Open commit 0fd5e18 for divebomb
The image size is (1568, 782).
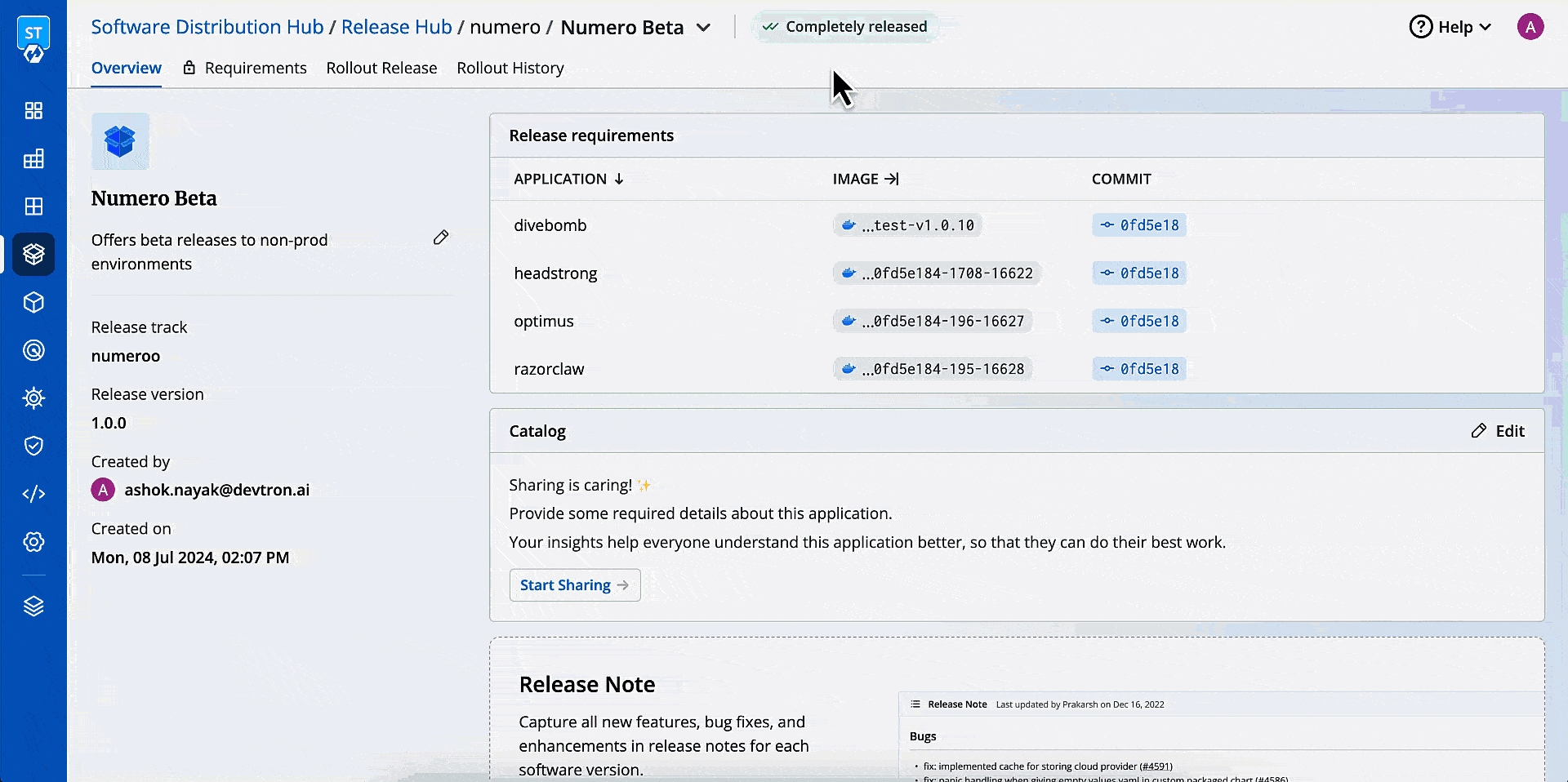1139,225
